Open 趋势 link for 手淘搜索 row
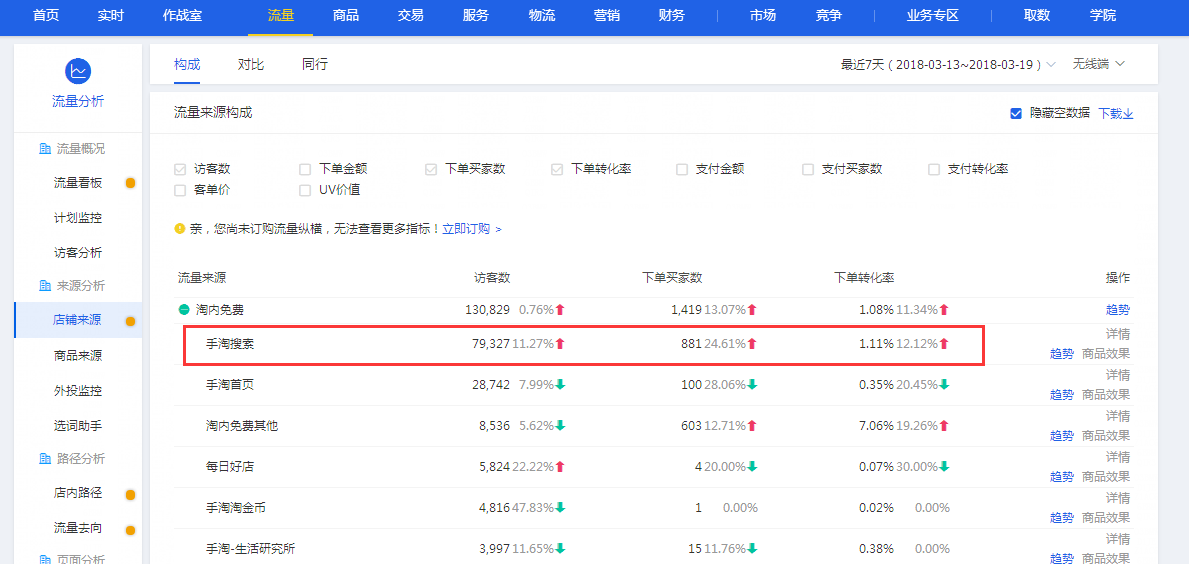The image size is (1189, 564). (1062, 353)
